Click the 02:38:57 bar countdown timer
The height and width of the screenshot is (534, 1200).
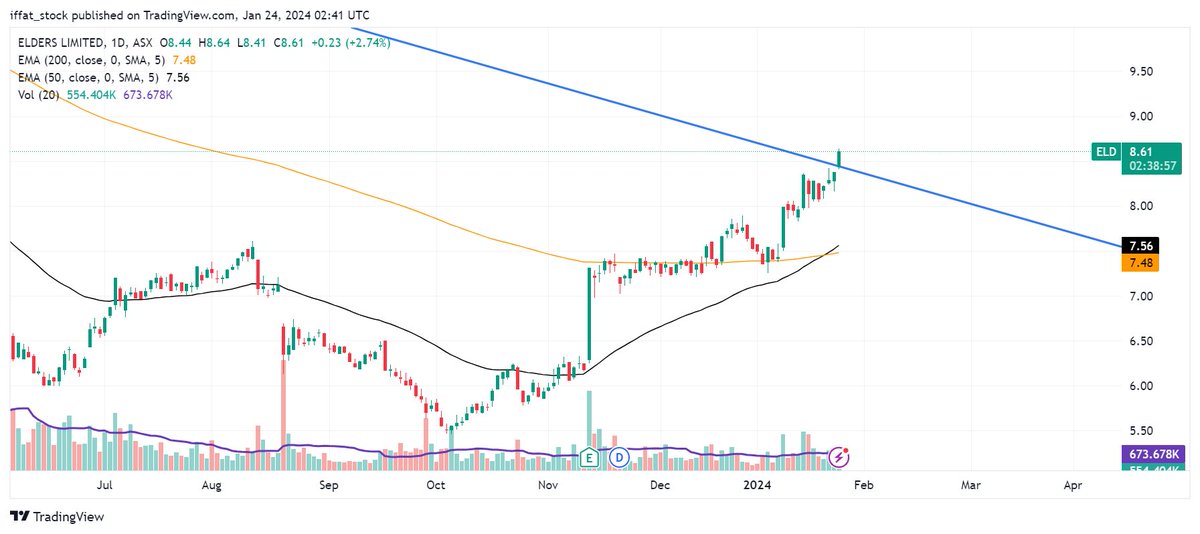pos(1150,166)
